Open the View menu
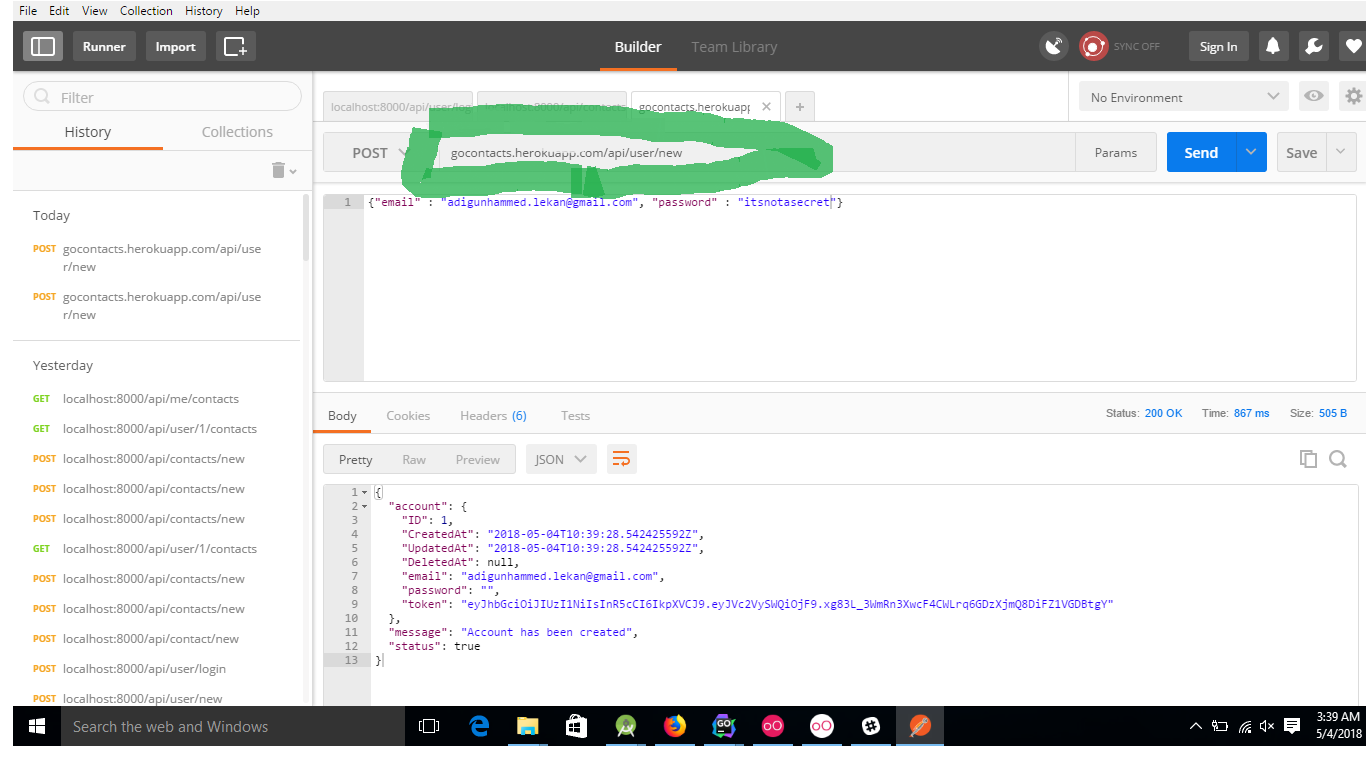The image size is (1366, 768). [x=95, y=10]
